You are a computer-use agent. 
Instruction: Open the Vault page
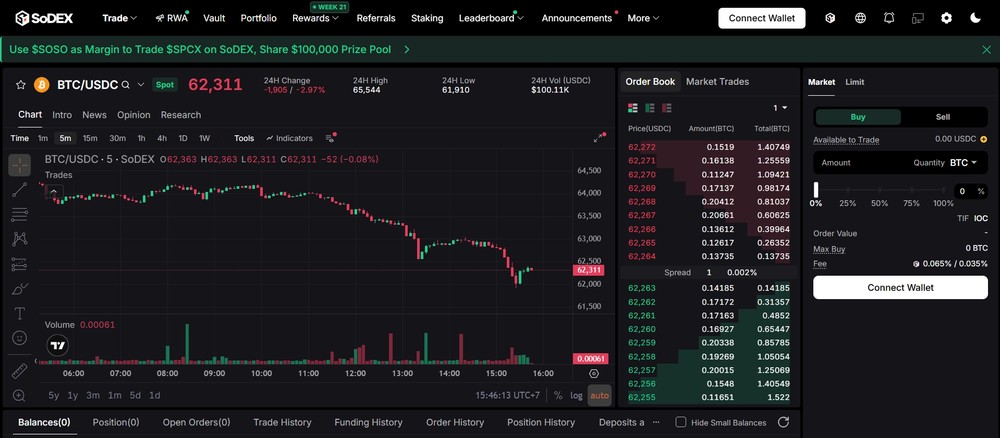tap(214, 18)
